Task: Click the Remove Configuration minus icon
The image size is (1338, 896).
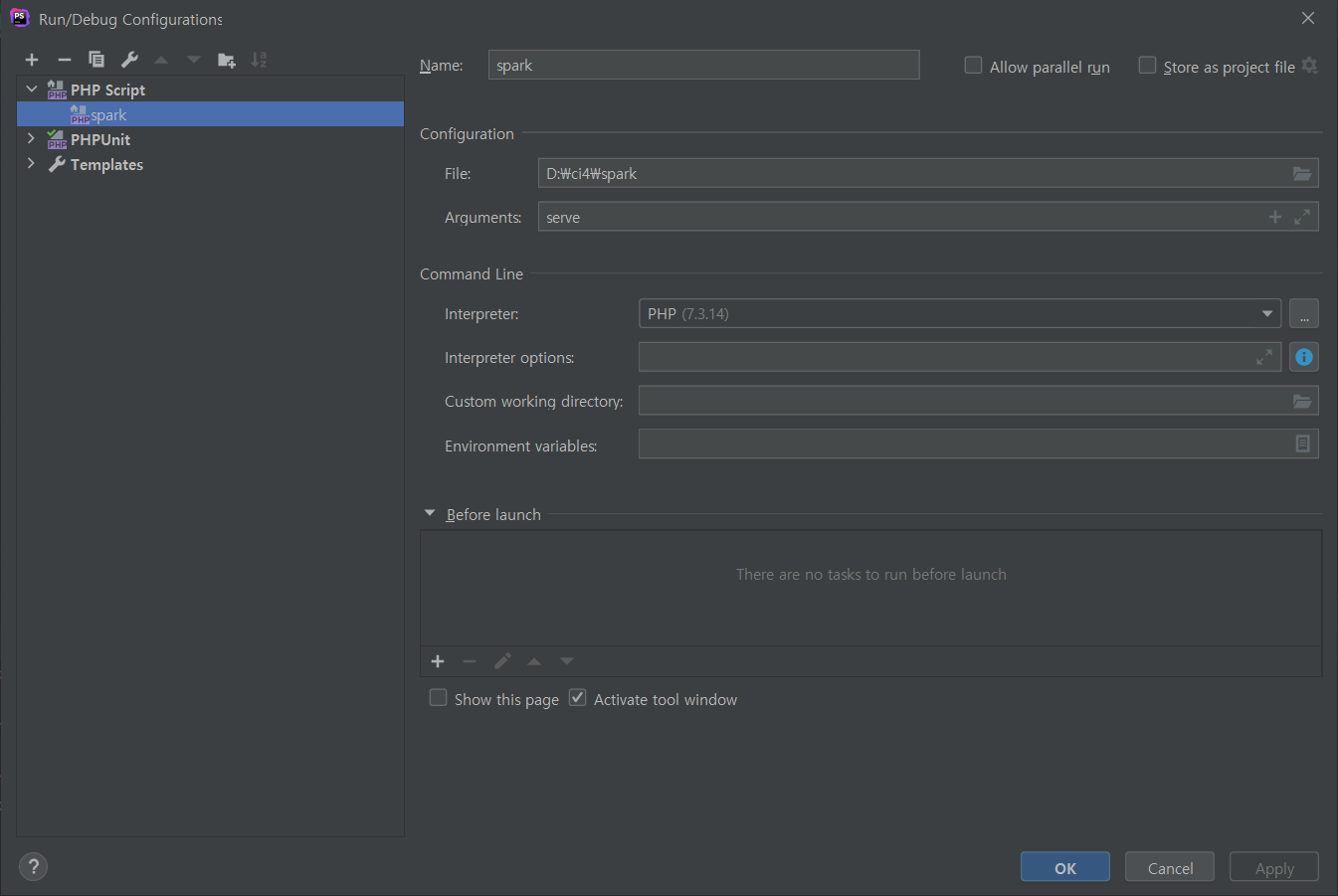Action: tap(65, 60)
